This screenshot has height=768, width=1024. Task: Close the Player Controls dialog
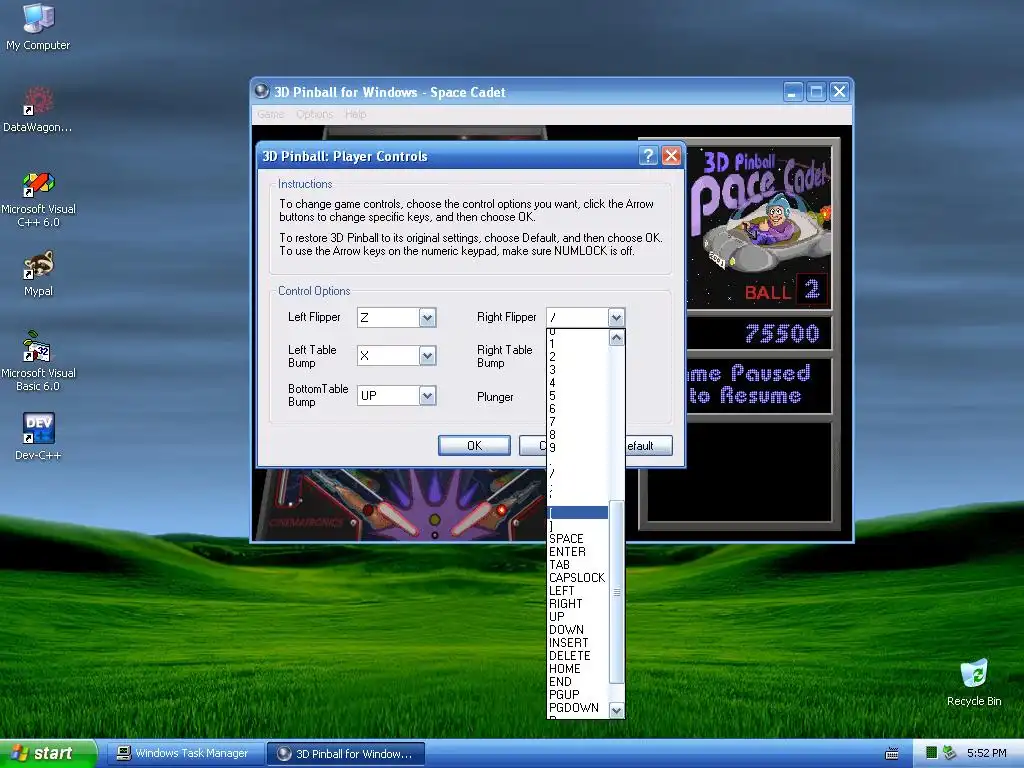pos(671,156)
